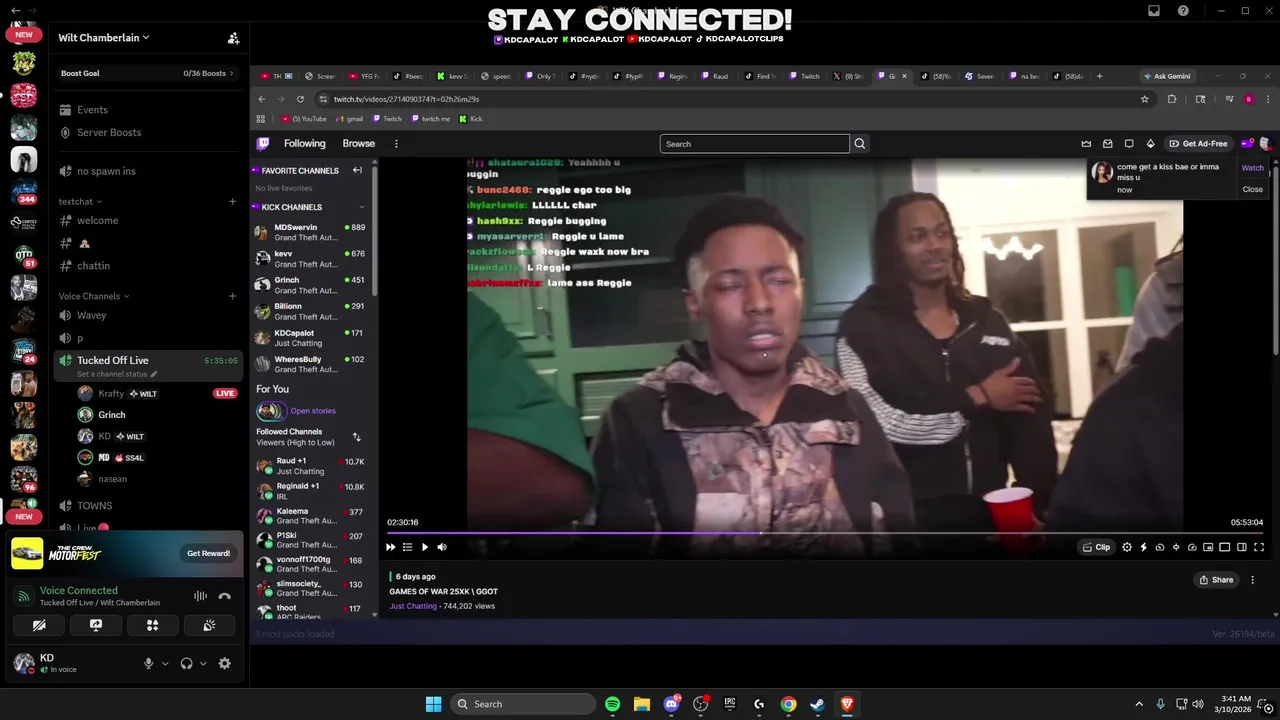Open Twitch more options three-dot menu beside Browse
This screenshot has height=720, width=1280.
pos(396,144)
